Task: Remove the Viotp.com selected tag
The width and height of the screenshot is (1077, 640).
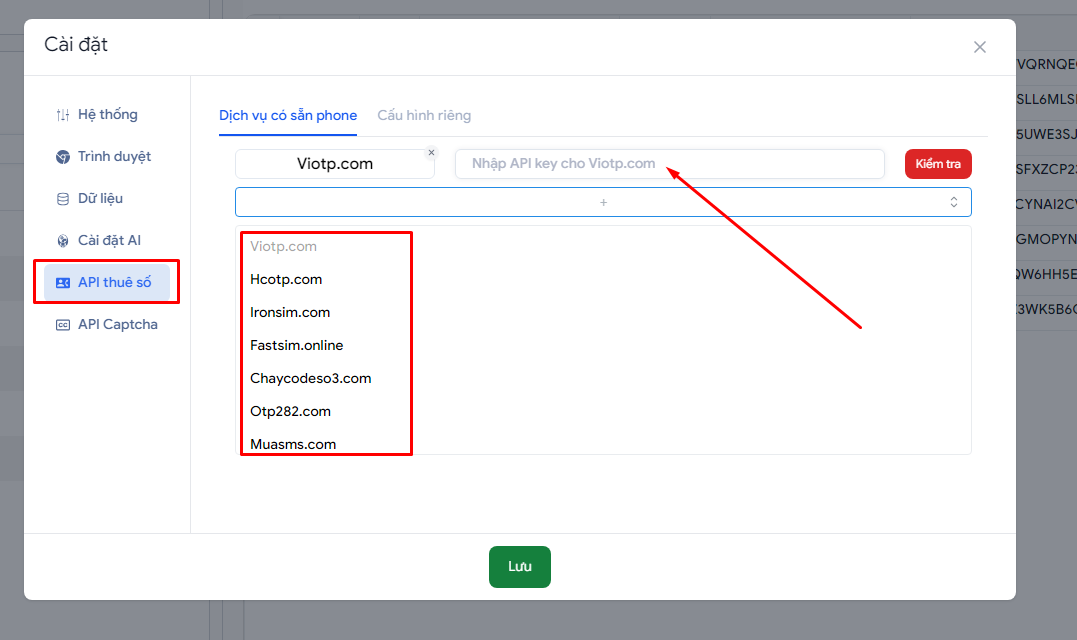Action: (431, 152)
